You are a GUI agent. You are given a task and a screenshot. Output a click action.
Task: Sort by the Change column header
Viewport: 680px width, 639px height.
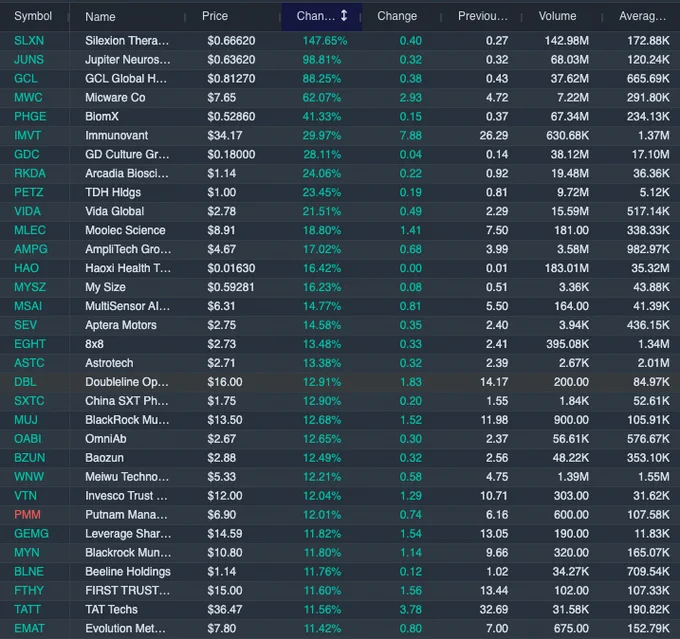[397, 16]
